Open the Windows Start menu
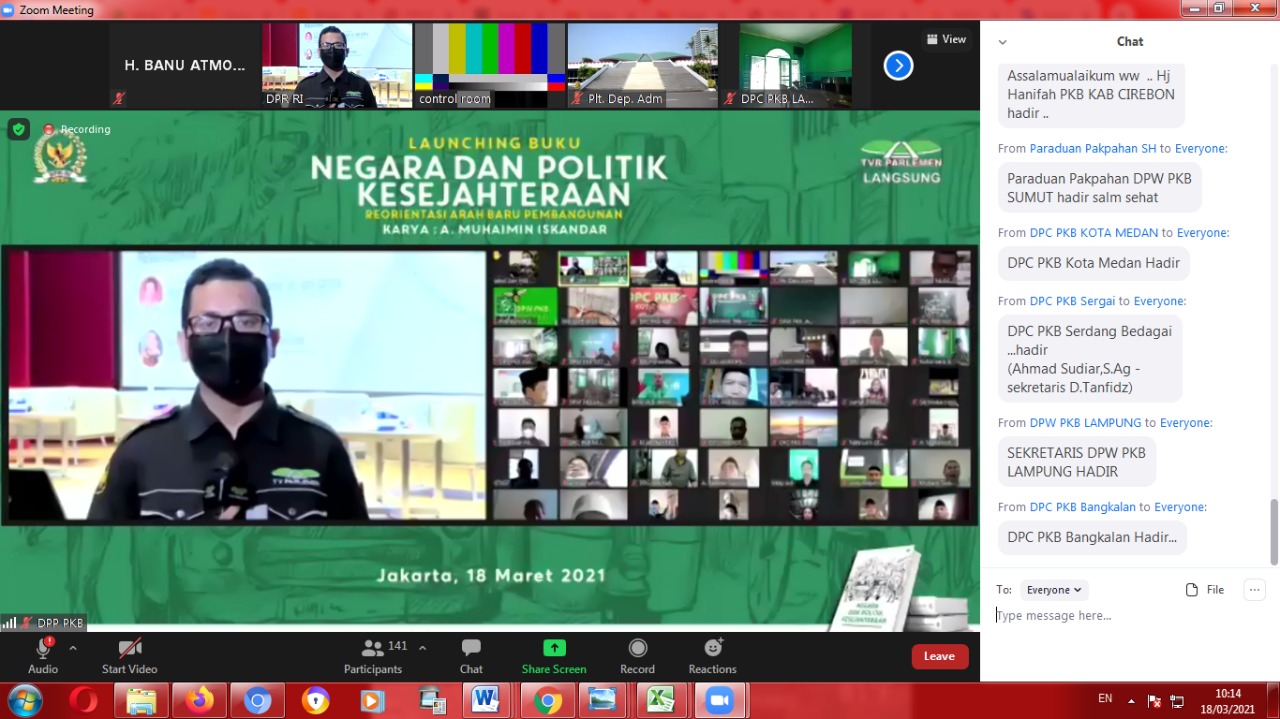1280x719 pixels. [23, 701]
